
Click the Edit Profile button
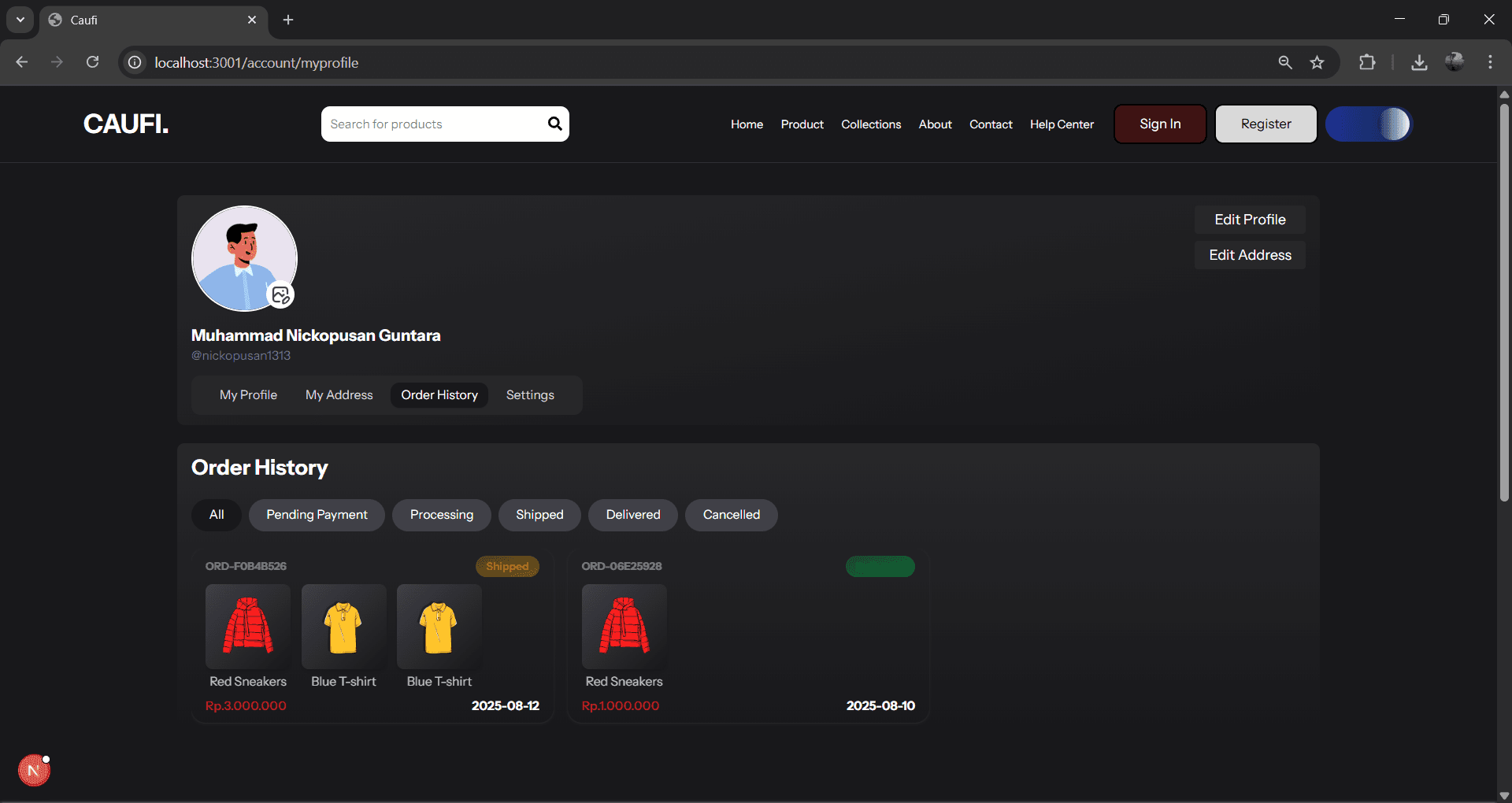click(x=1249, y=220)
